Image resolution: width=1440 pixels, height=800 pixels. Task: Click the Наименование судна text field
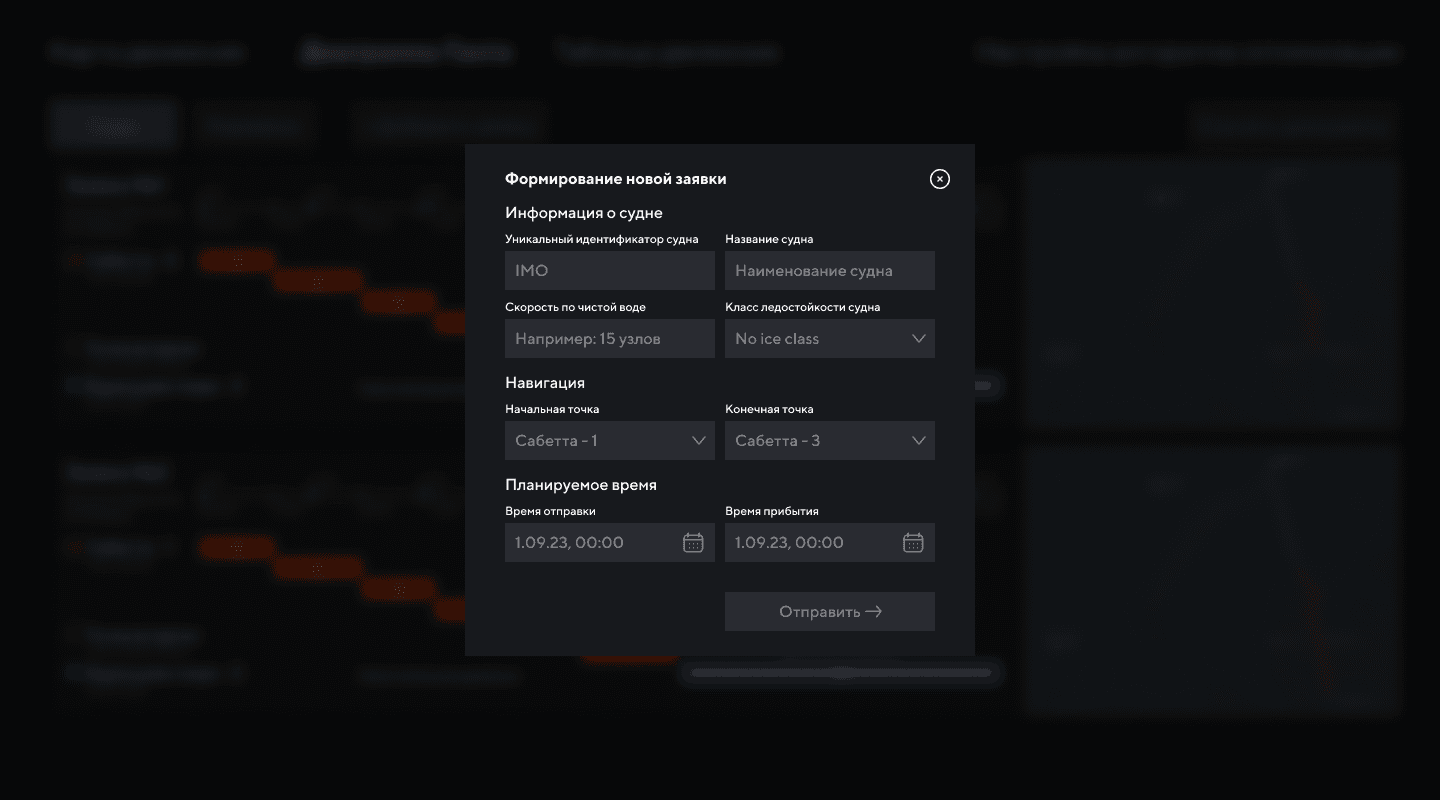(x=830, y=270)
